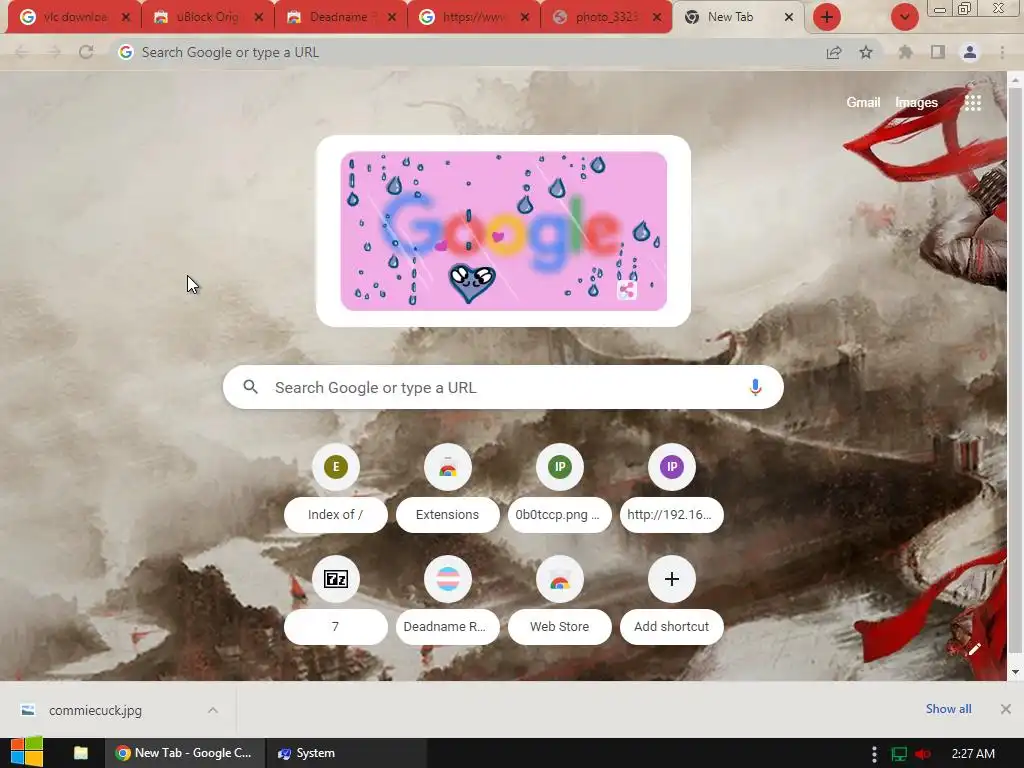Open the Gmail link
The width and height of the screenshot is (1024, 768).
pyautogui.click(x=863, y=103)
